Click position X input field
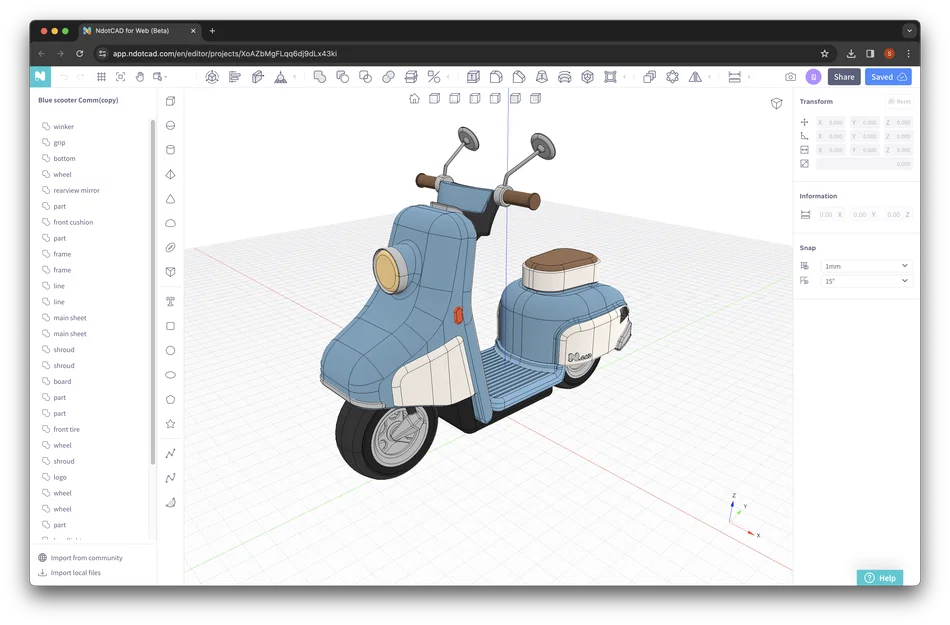This screenshot has width=950, height=625. pyautogui.click(x=830, y=122)
